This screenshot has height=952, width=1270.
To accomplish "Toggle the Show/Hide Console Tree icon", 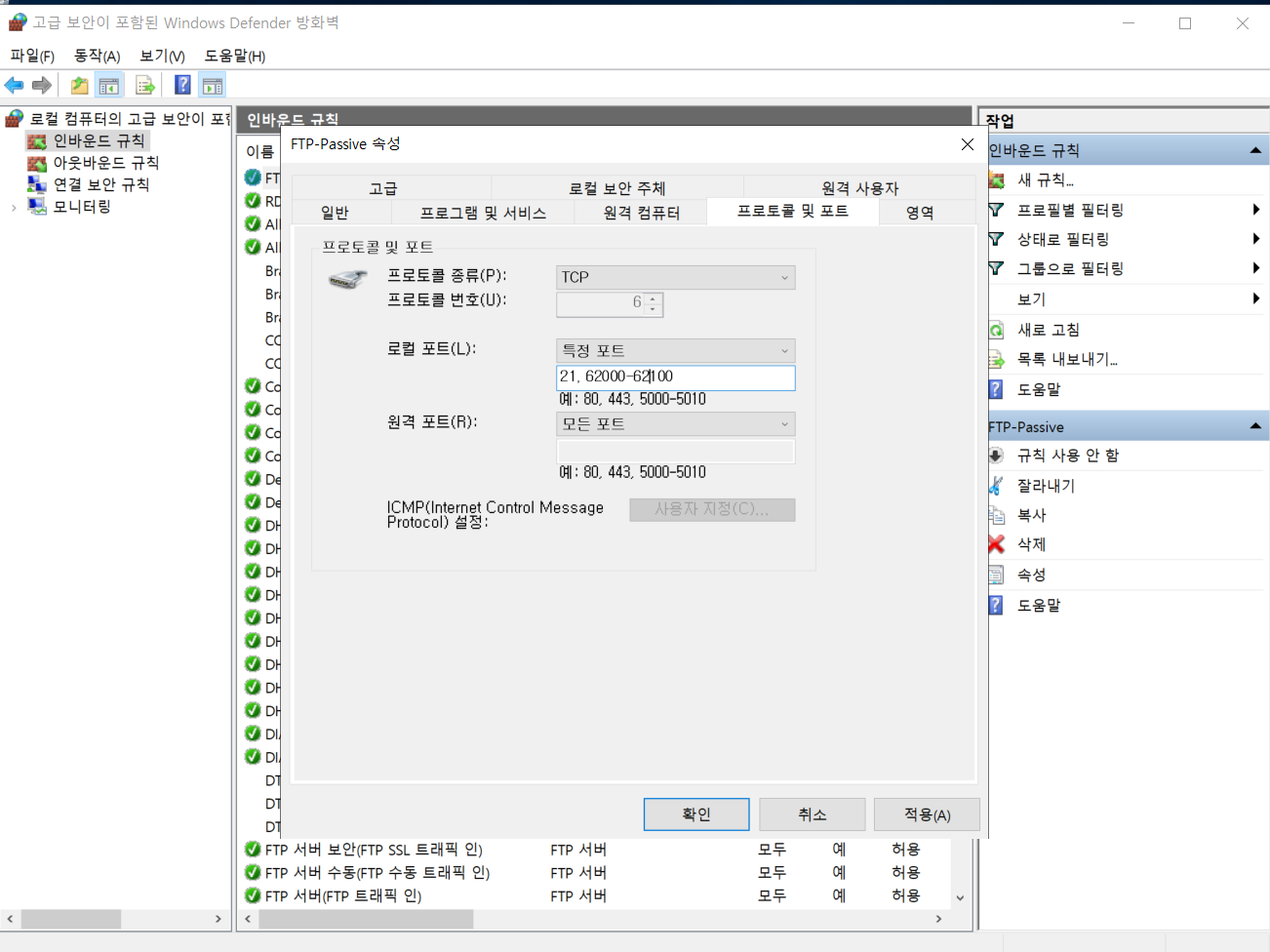I will (109, 86).
